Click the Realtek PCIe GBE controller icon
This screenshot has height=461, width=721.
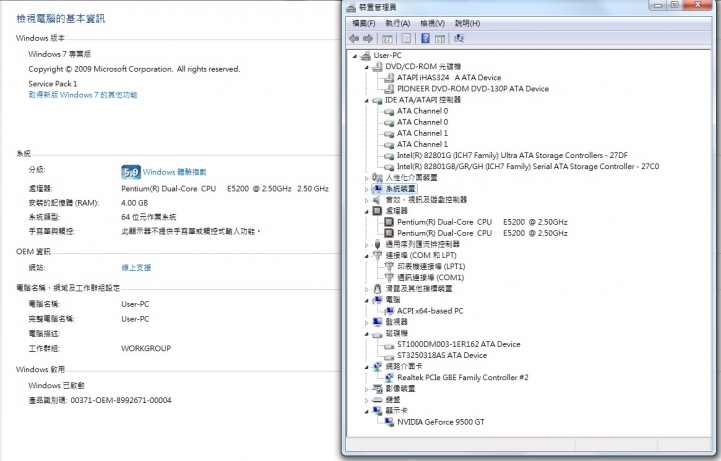point(389,377)
